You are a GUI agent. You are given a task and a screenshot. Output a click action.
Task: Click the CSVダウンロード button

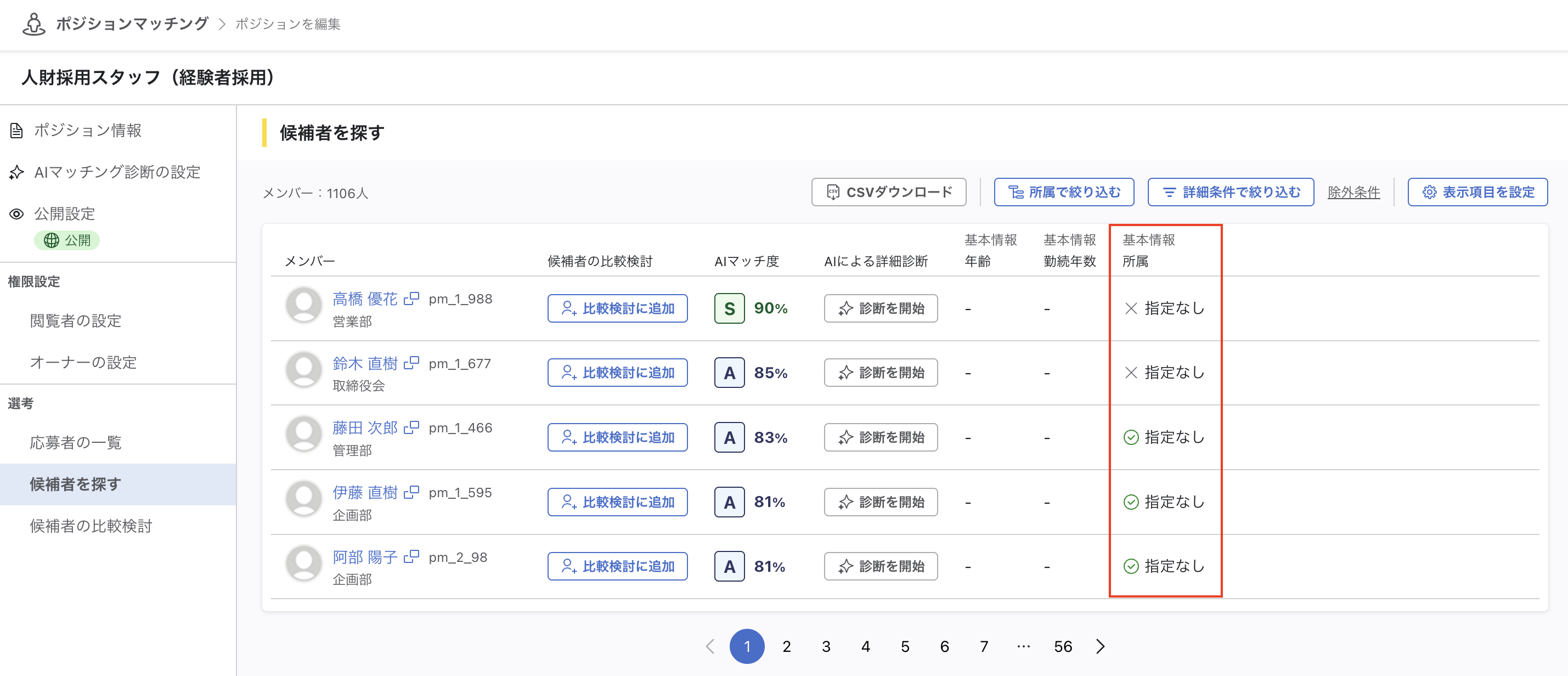tap(889, 193)
